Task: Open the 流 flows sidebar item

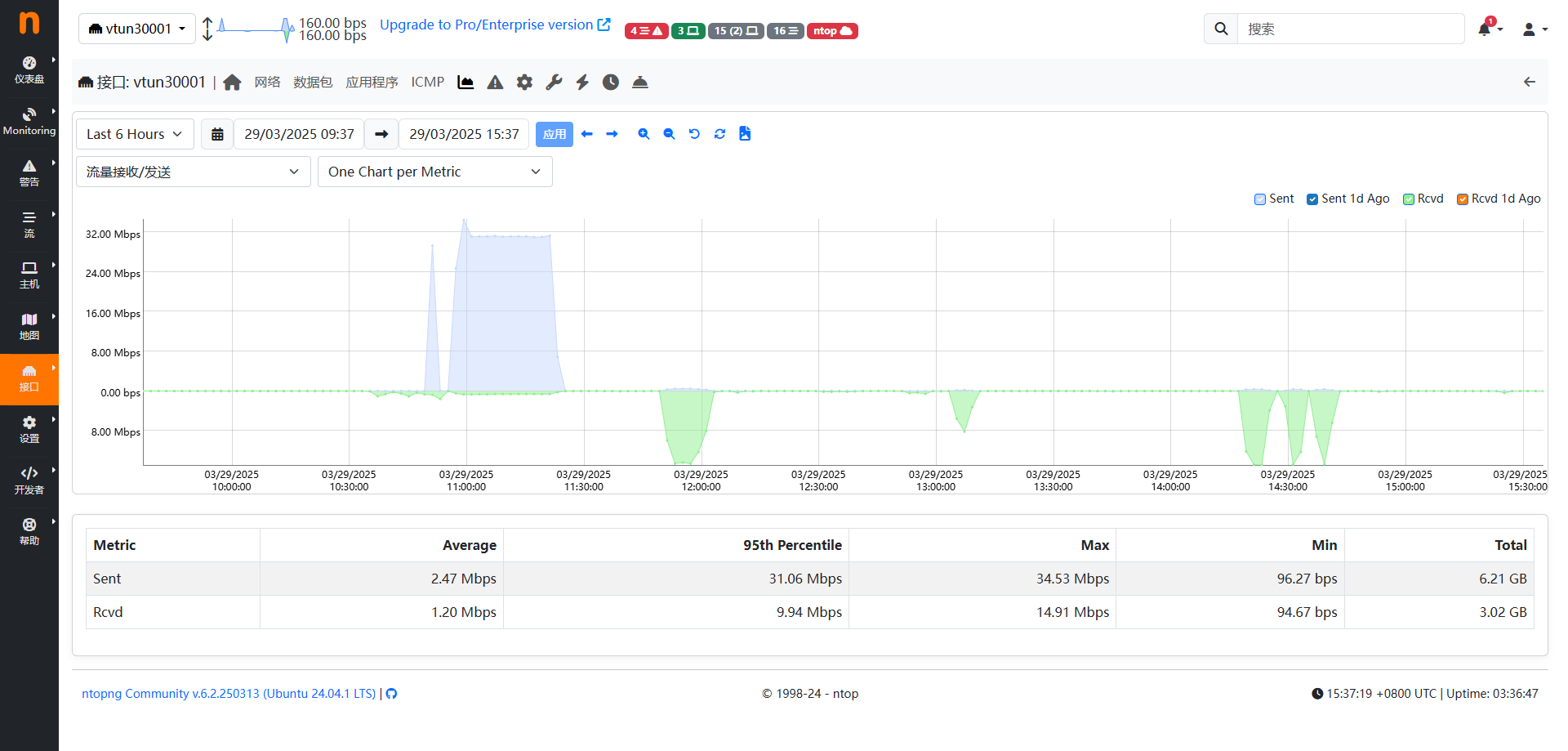Action: pos(29,225)
